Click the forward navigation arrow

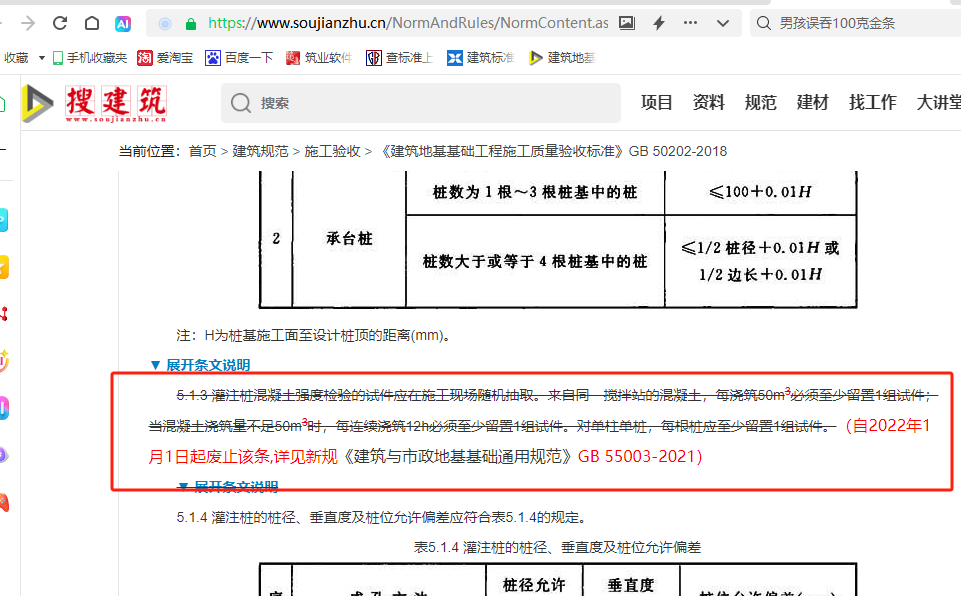coord(27,23)
